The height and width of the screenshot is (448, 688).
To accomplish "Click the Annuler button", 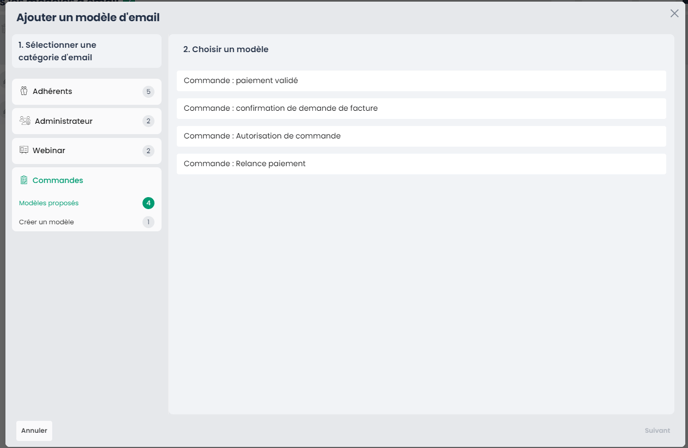I will click(x=34, y=430).
